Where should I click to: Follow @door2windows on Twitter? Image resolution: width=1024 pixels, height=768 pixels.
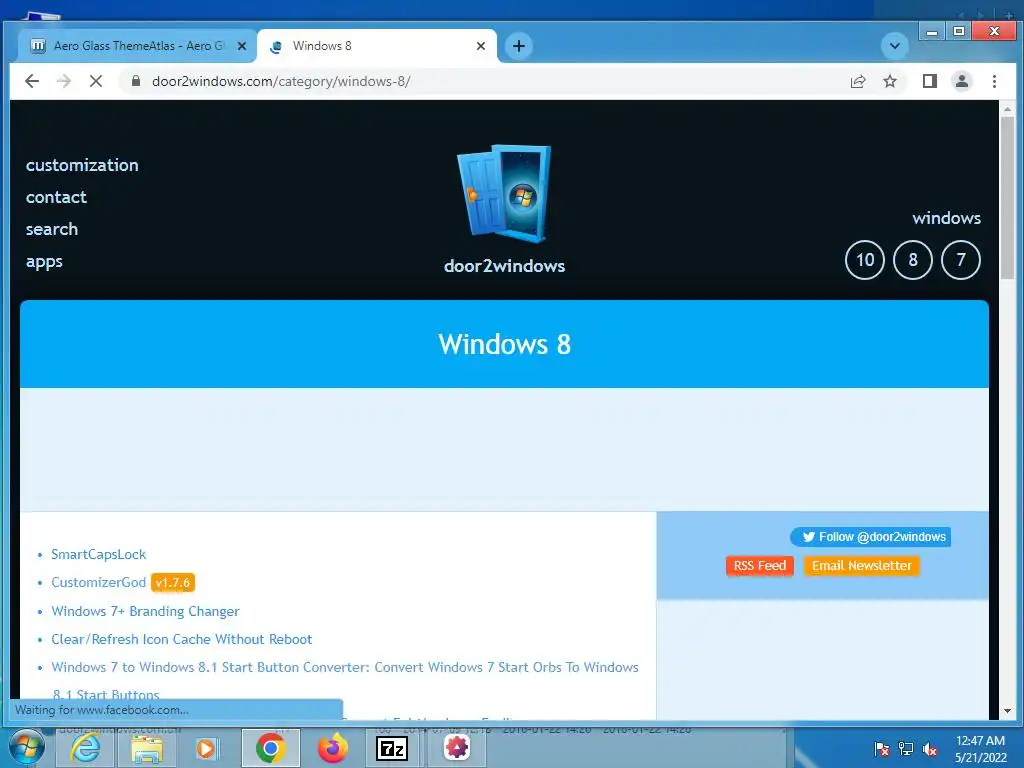(x=871, y=537)
